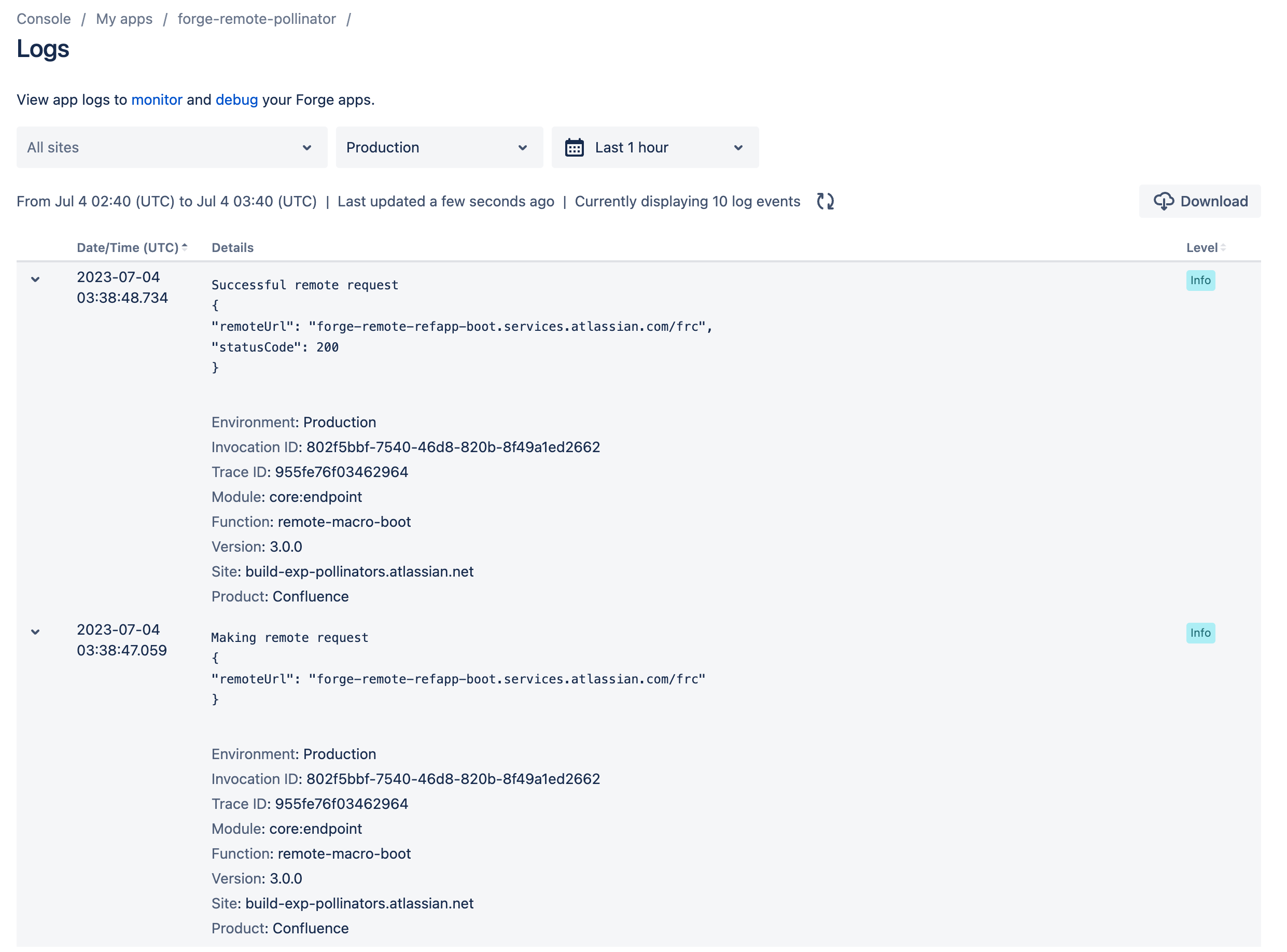Click the calendar/date range icon
The width and height of the screenshot is (1287, 952).
pyautogui.click(x=574, y=147)
